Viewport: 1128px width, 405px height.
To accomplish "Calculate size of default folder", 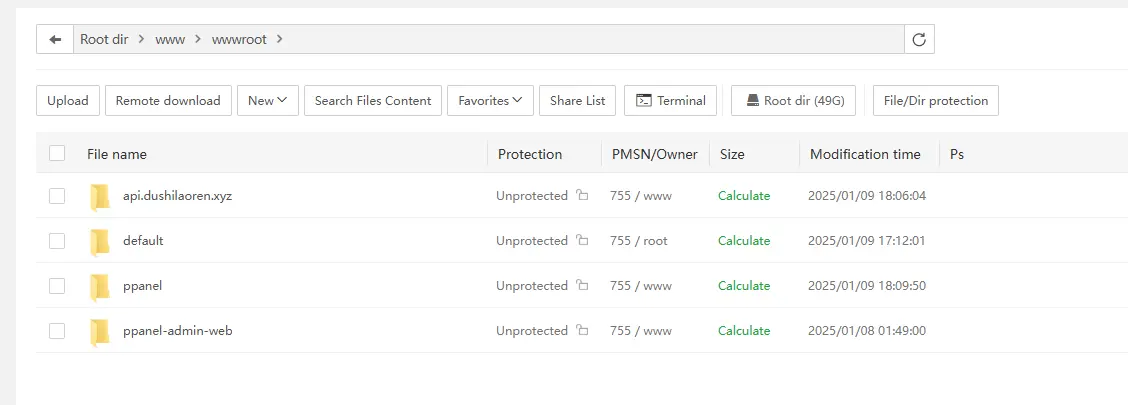I will (744, 240).
